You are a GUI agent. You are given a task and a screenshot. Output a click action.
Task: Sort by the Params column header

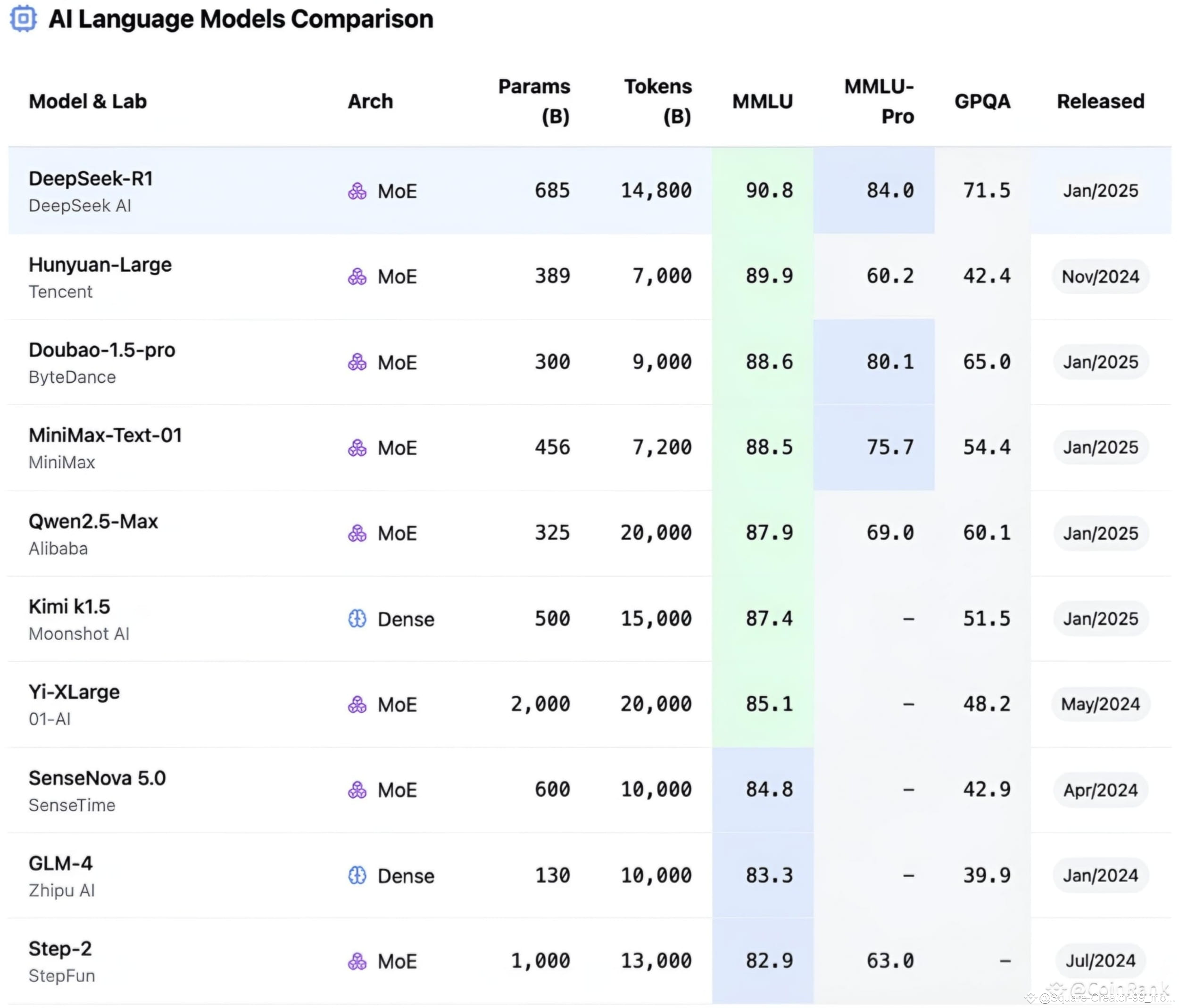pyautogui.click(x=534, y=101)
